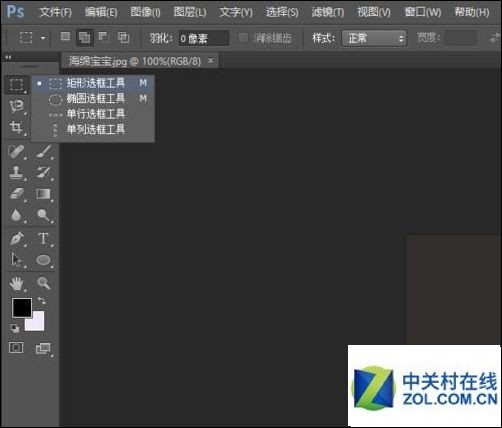Image resolution: width=502 pixels, height=428 pixels.
Task: Open the 文字(Y) menu
Action: (236, 12)
